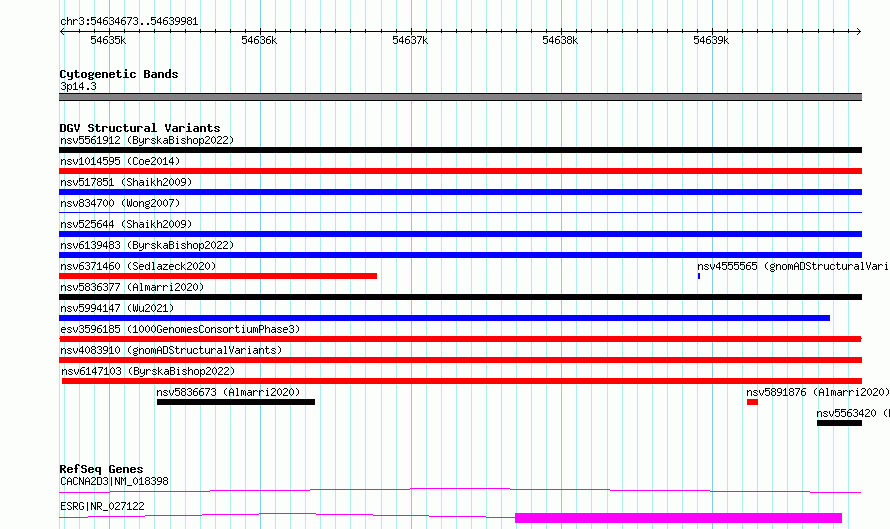The height and width of the screenshot is (529, 890).
Task: Select variant label nsv5994147 (Wu2021)
Action: 117,308
